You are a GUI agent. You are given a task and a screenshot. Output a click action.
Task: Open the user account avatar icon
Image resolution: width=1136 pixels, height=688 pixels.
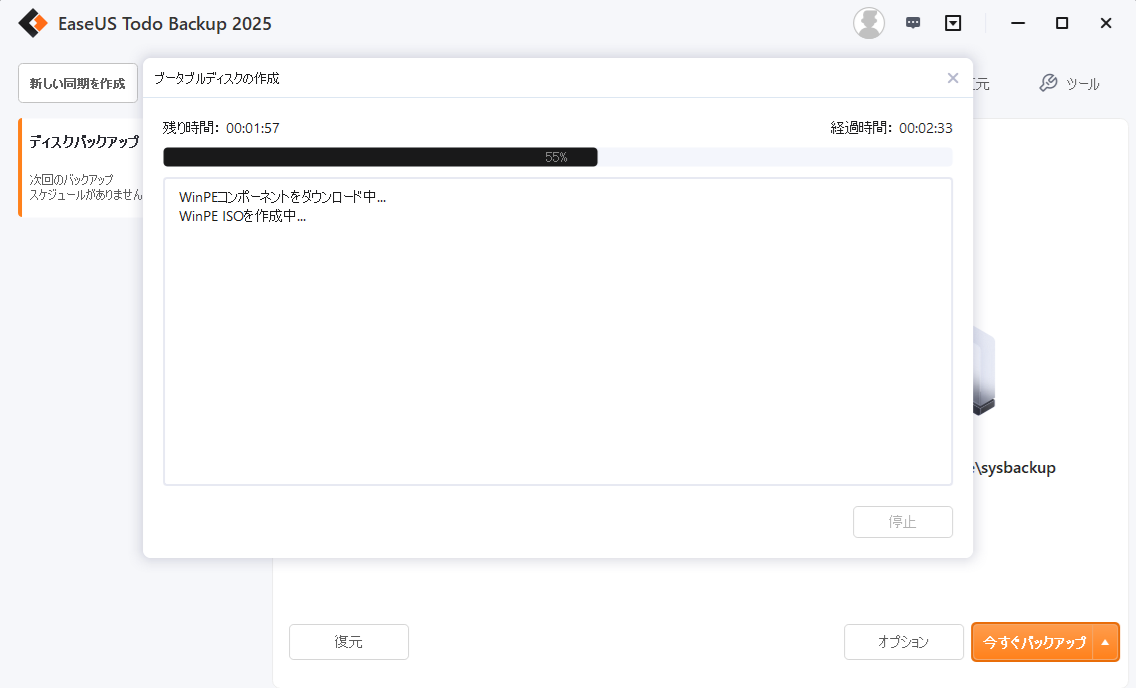coord(869,23)
